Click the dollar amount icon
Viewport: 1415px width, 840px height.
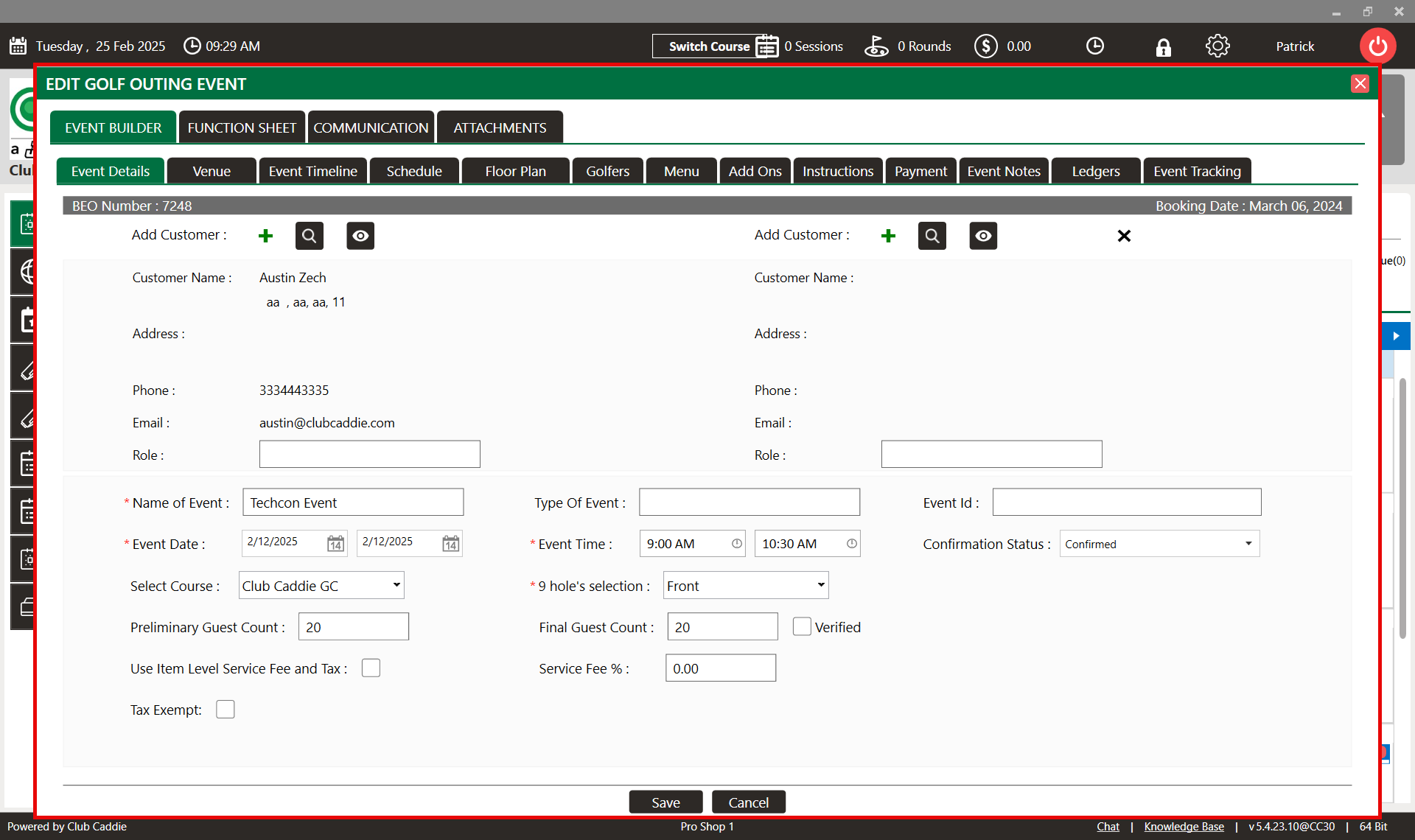(x=986, y=46)
